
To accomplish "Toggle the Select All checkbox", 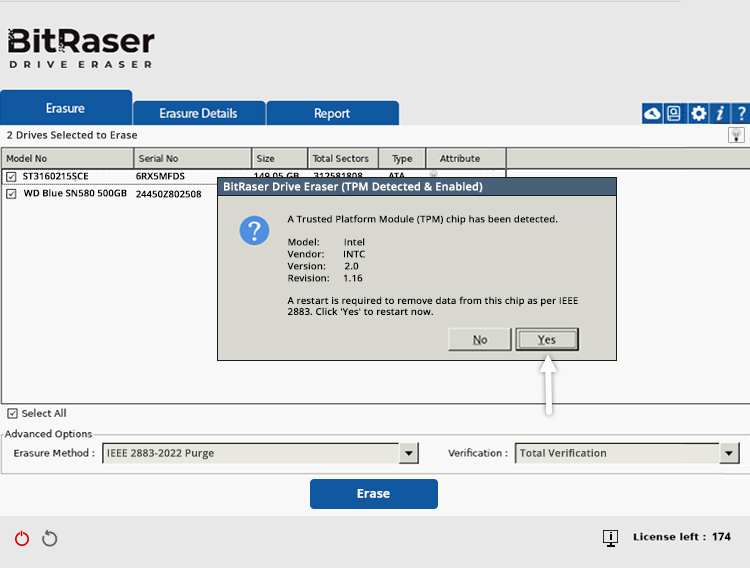I will click(x=12, y=414).
